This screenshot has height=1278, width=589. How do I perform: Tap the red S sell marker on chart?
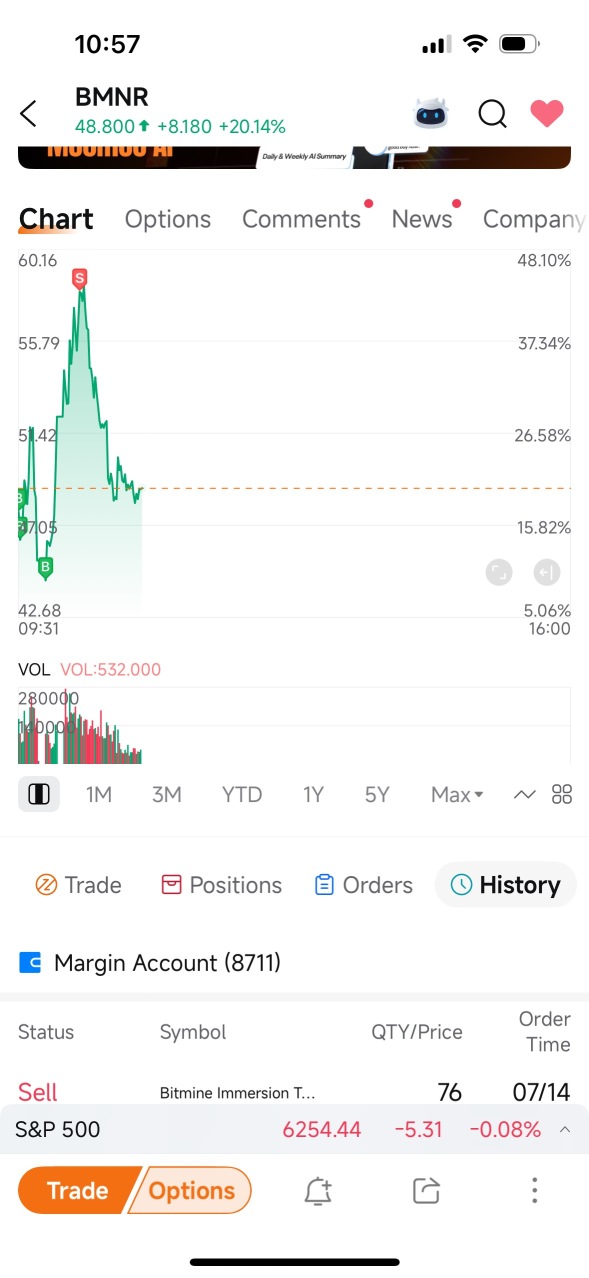[x=79, y=277]
